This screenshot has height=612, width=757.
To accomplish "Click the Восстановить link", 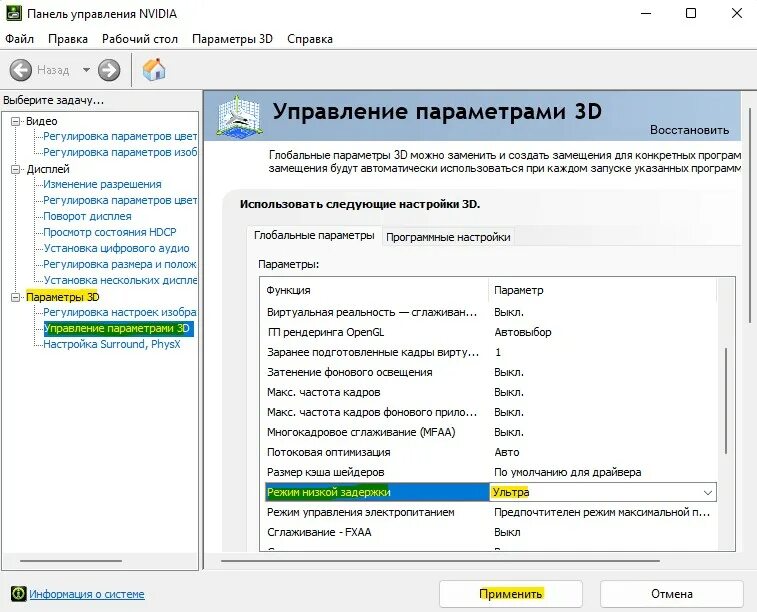I will [689, 130].
